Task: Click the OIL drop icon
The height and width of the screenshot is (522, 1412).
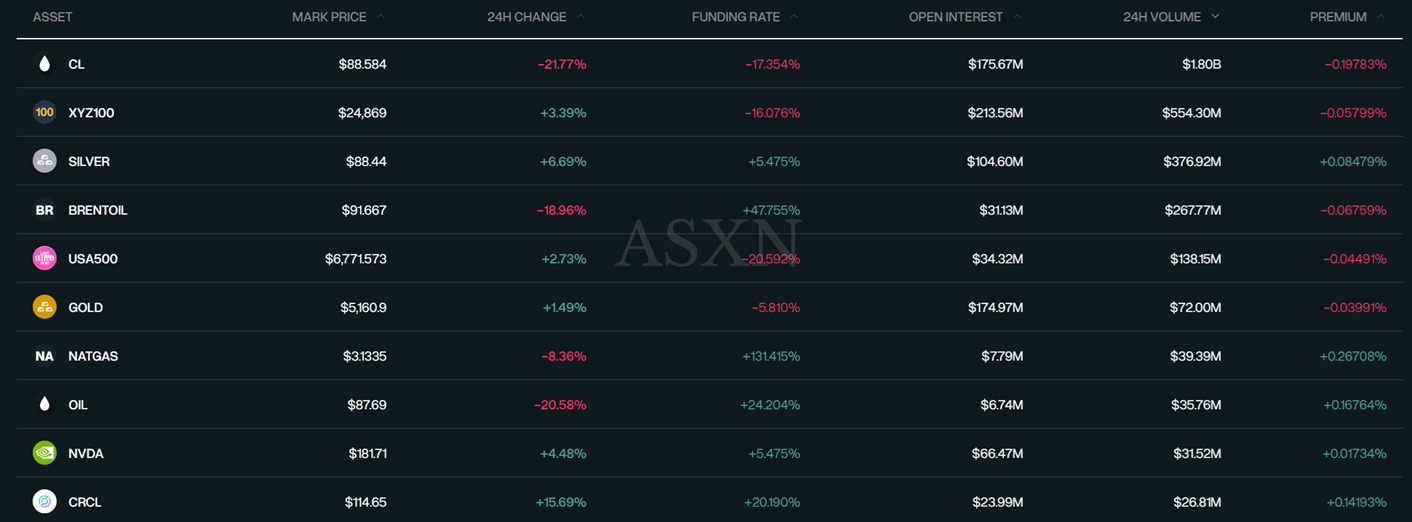Action: pos(44,405)
